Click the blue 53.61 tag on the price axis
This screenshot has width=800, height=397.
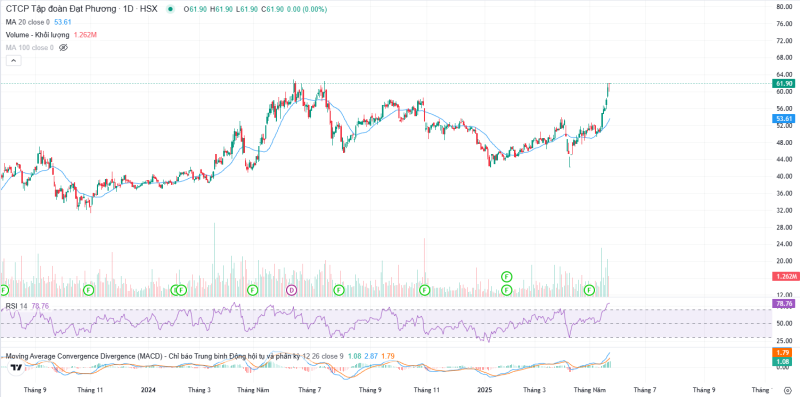(784, 118)
